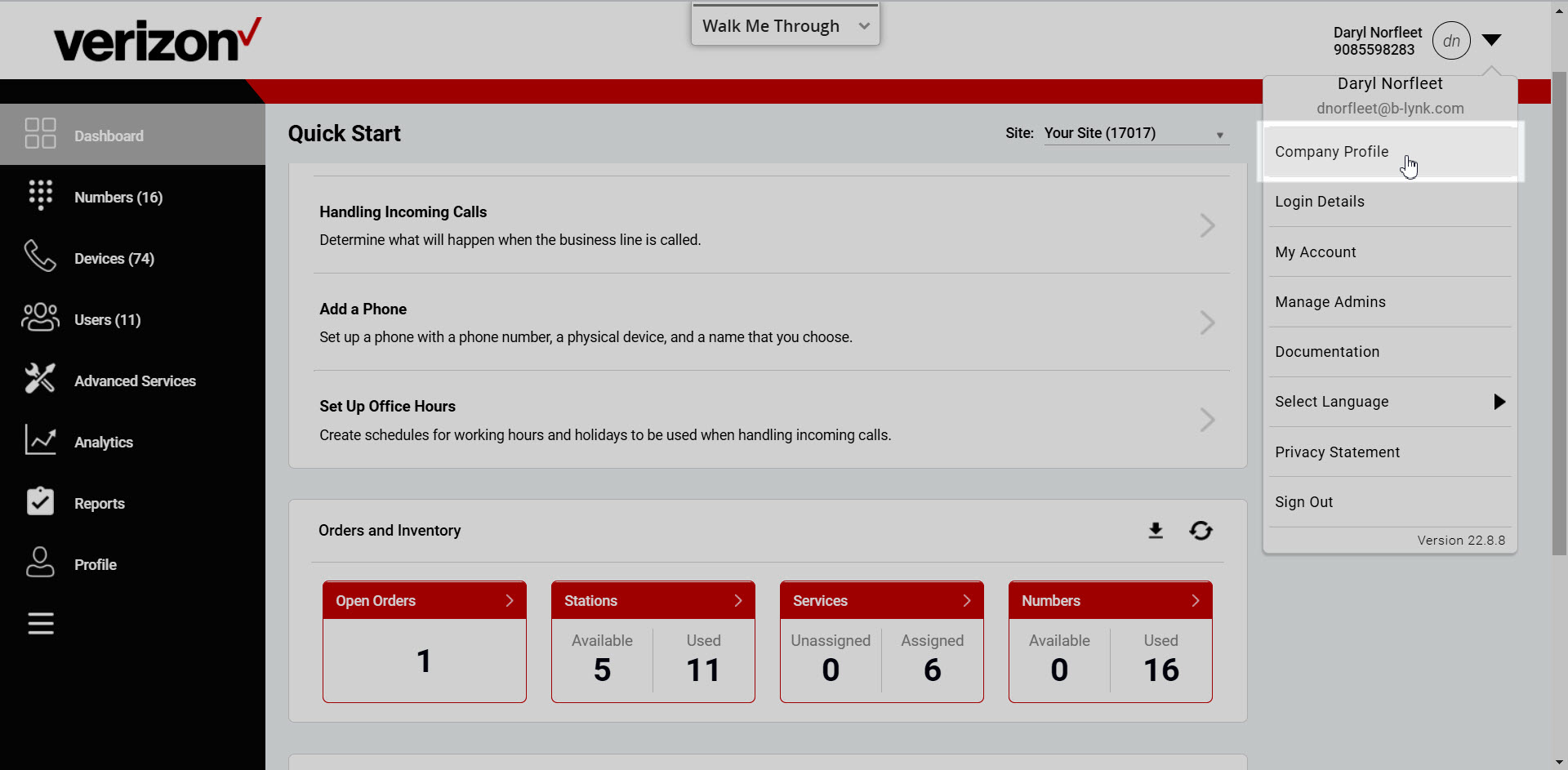Image resolution: width=1568 pixels, height=770 pixels.
Task: Collapse sidebar with the hamburger menu icon
Action: click(x=41, y=624)
